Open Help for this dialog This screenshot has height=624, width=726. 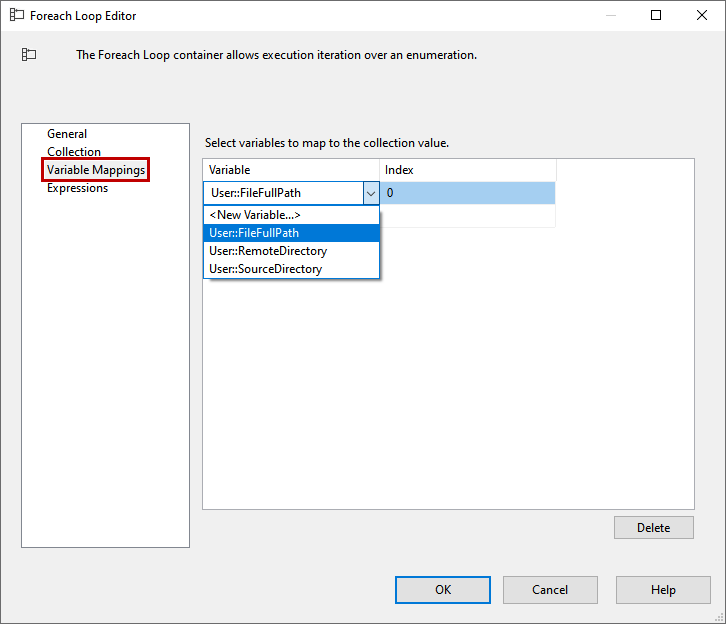[663, 590]
